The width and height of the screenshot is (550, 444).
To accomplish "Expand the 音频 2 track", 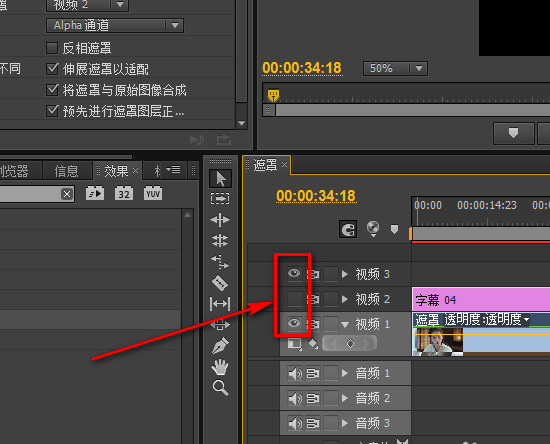I will [345, 398].
